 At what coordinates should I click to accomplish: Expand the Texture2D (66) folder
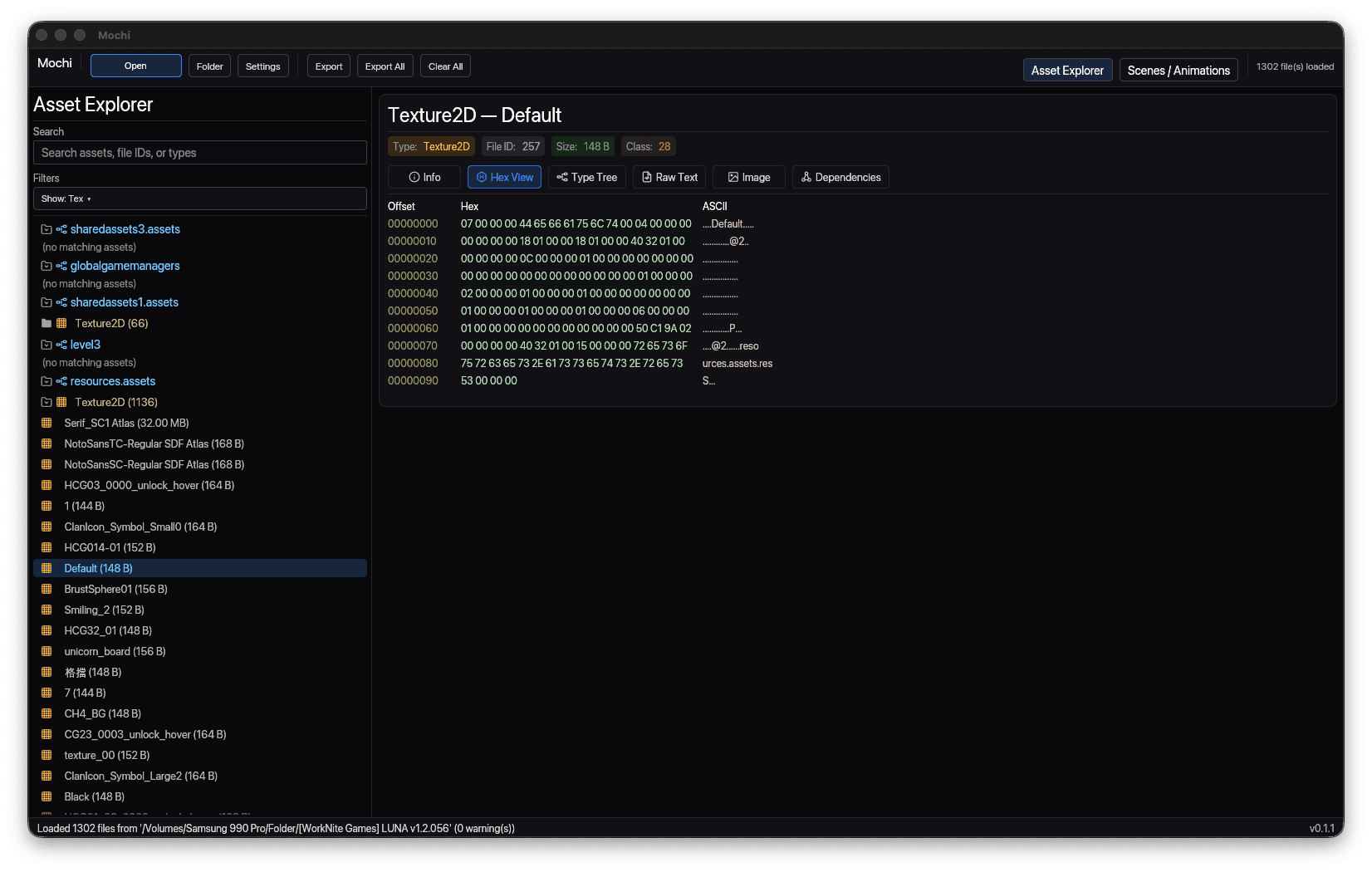[x=47, y=323]
